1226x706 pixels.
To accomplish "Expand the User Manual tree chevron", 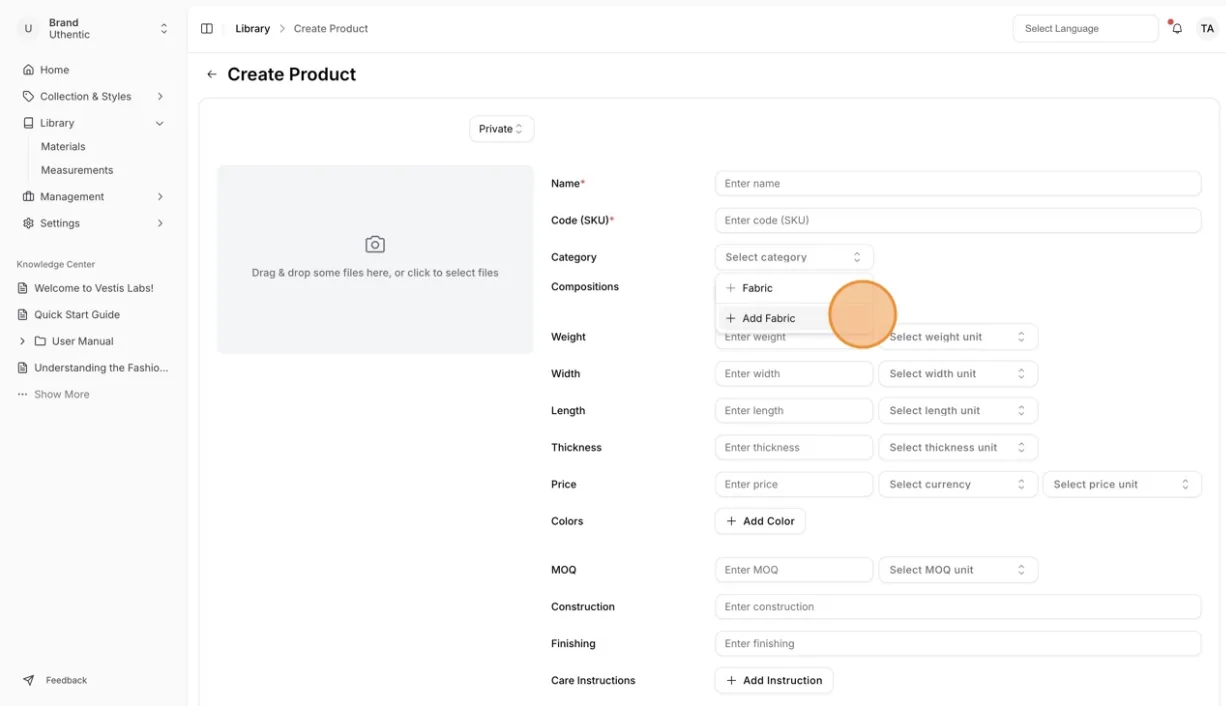I will pyautogui.click(x=22, y=341).
